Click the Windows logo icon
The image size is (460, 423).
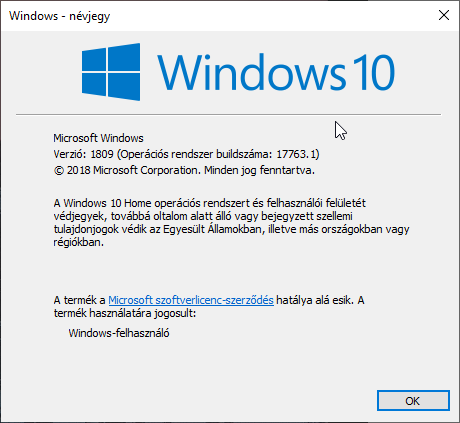[111, 72]
